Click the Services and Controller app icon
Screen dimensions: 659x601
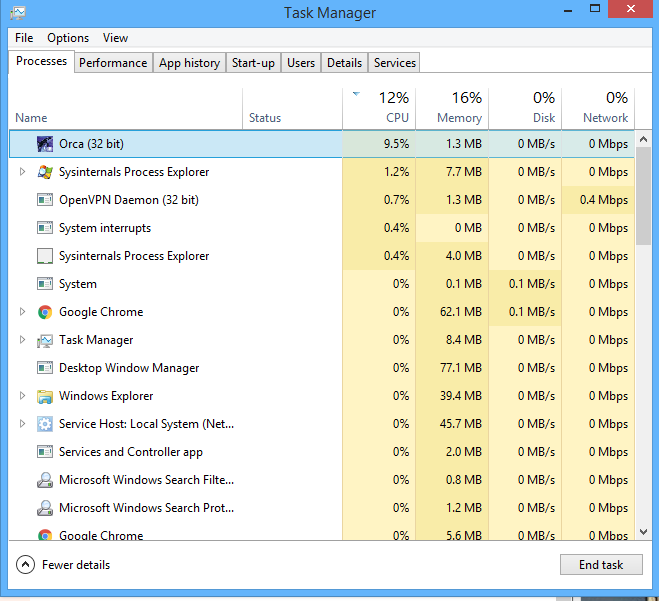pos(45,452)
